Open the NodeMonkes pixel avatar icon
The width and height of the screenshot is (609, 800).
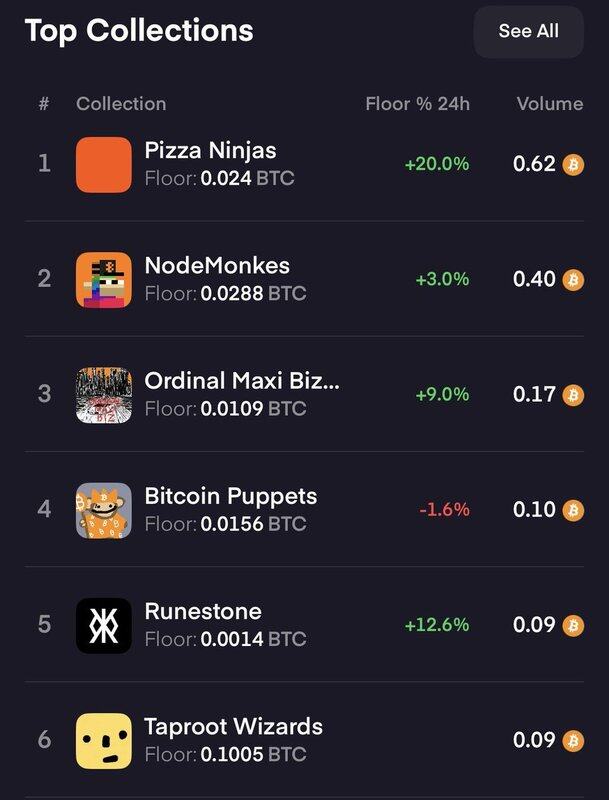(104, 279)
